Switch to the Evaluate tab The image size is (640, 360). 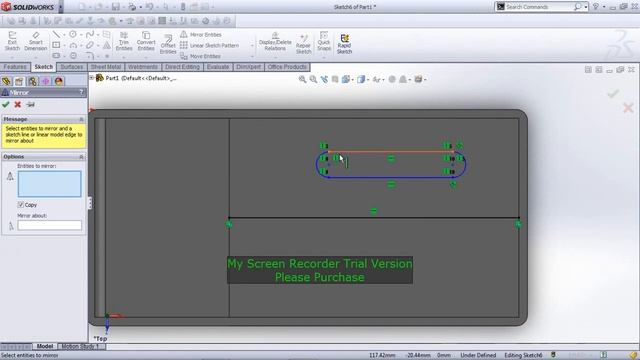(x=218, y=67)
